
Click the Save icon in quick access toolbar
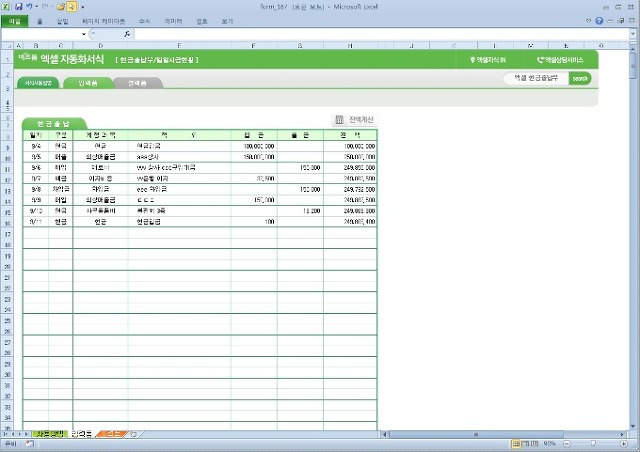click(18, 7)
